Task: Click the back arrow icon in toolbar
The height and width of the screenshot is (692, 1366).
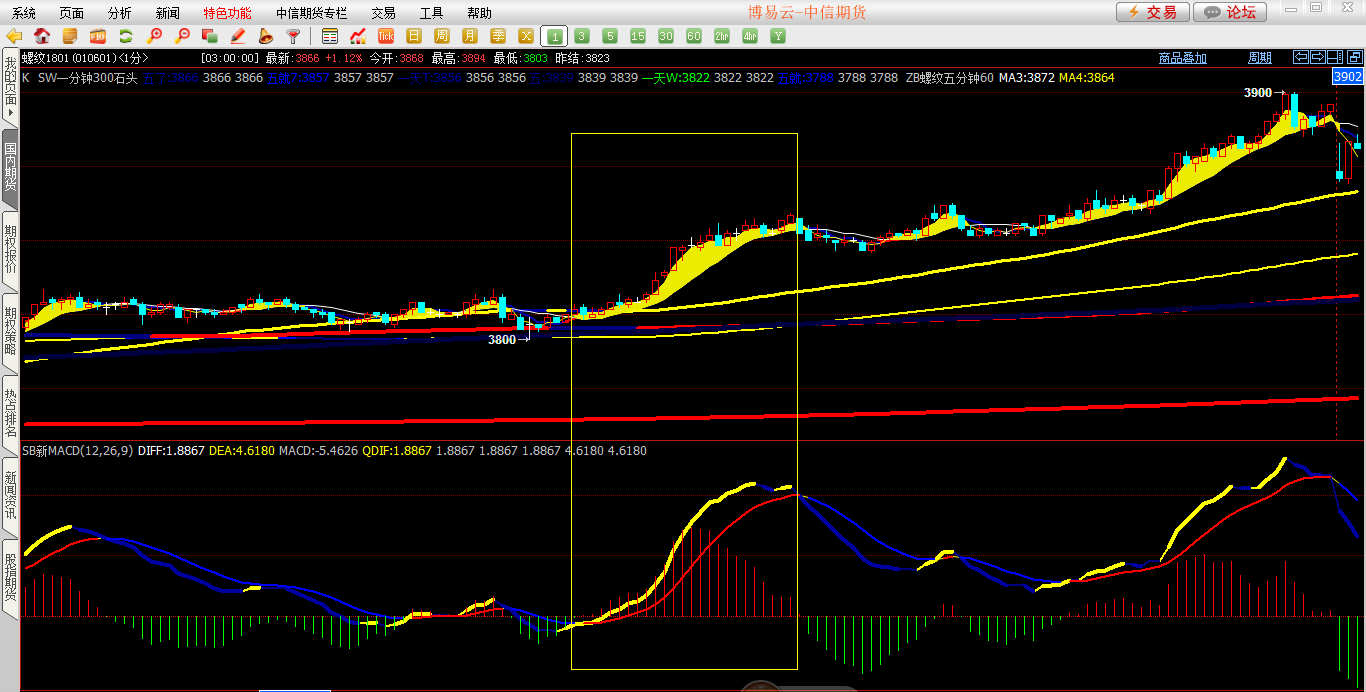Action: tap(14, 36)
